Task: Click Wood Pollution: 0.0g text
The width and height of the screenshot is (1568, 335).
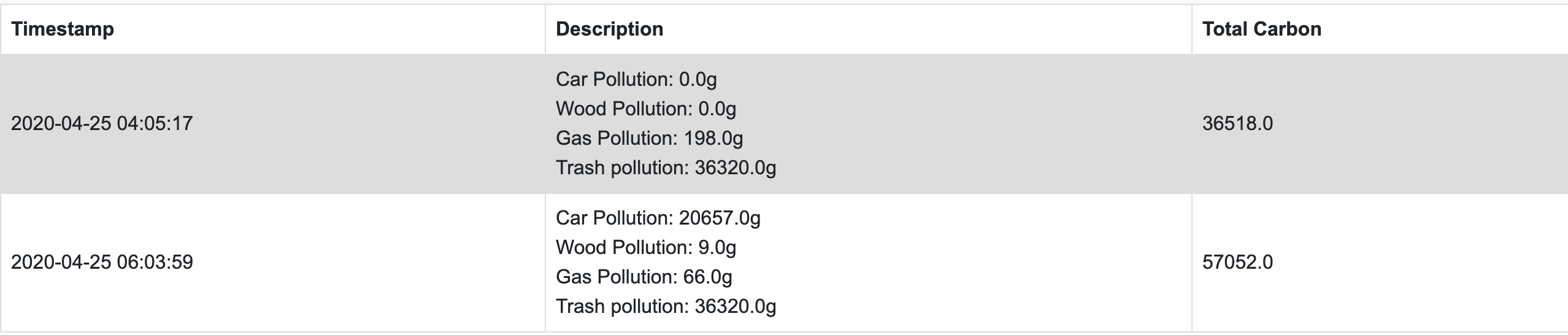Action: coord(646,109)
